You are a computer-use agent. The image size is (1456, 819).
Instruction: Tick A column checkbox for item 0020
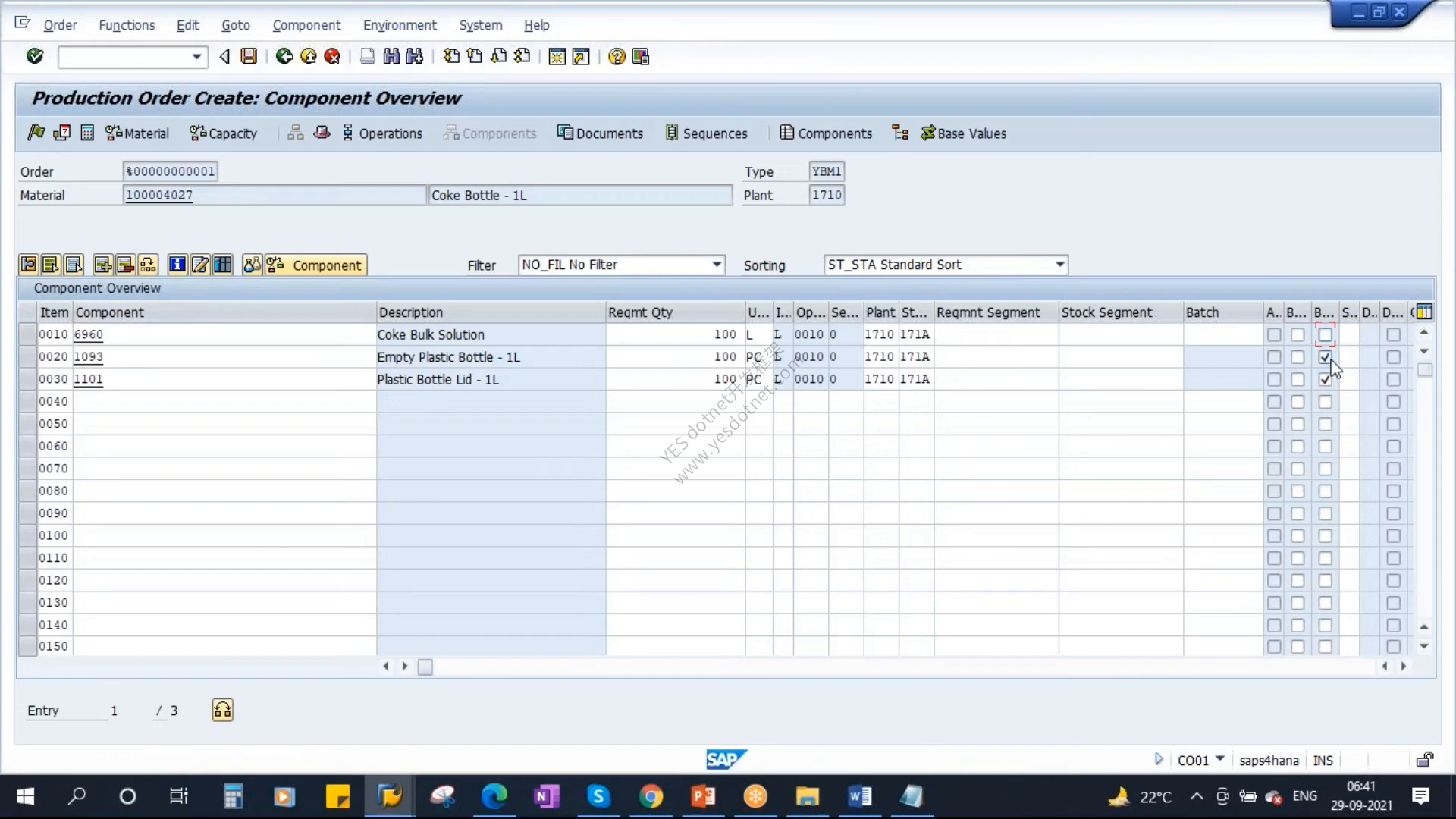pos(1274,357)
